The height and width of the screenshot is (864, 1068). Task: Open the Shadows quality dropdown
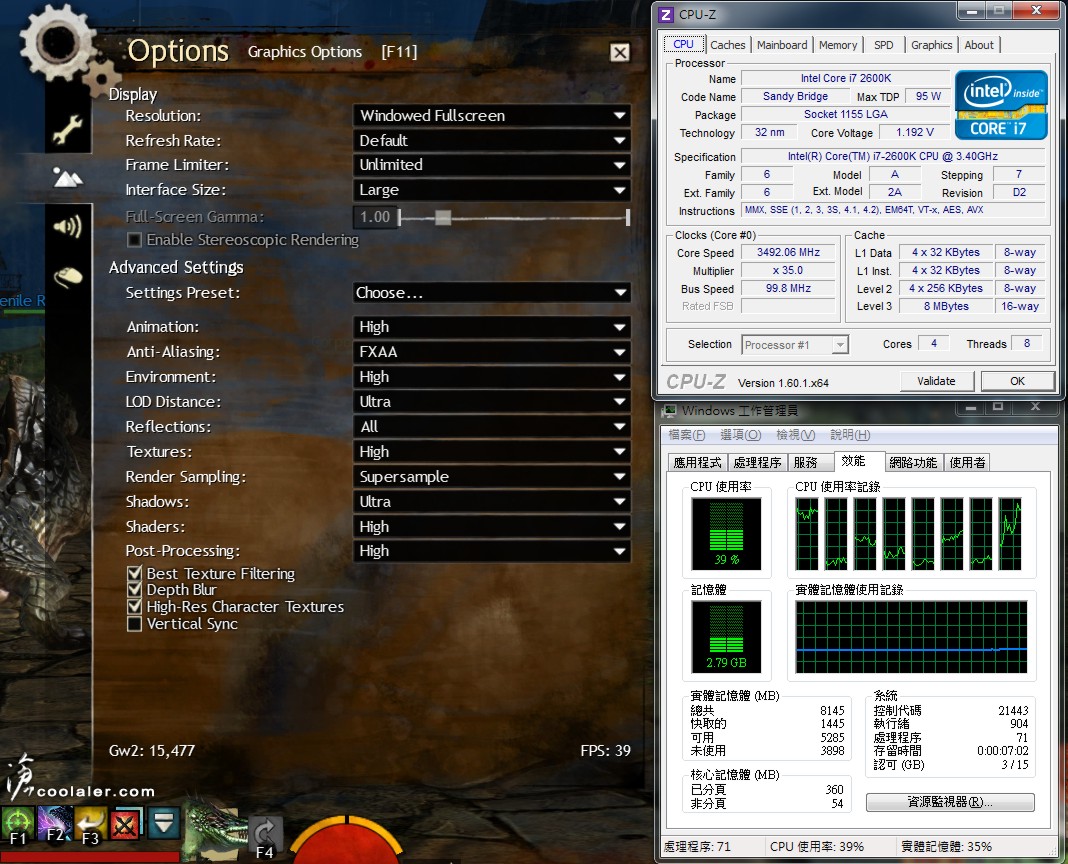coord(491,502)
